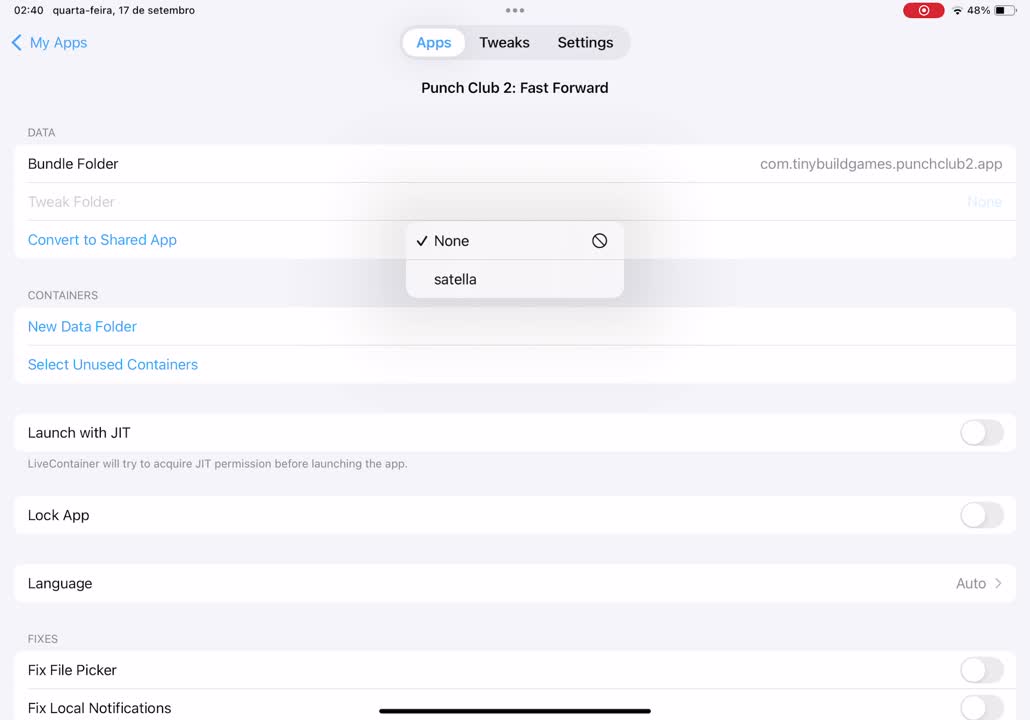1030x720 pixels.
Task: Toggle the Lock App switch
Action: pyautogui.click(x=981, y=515)
